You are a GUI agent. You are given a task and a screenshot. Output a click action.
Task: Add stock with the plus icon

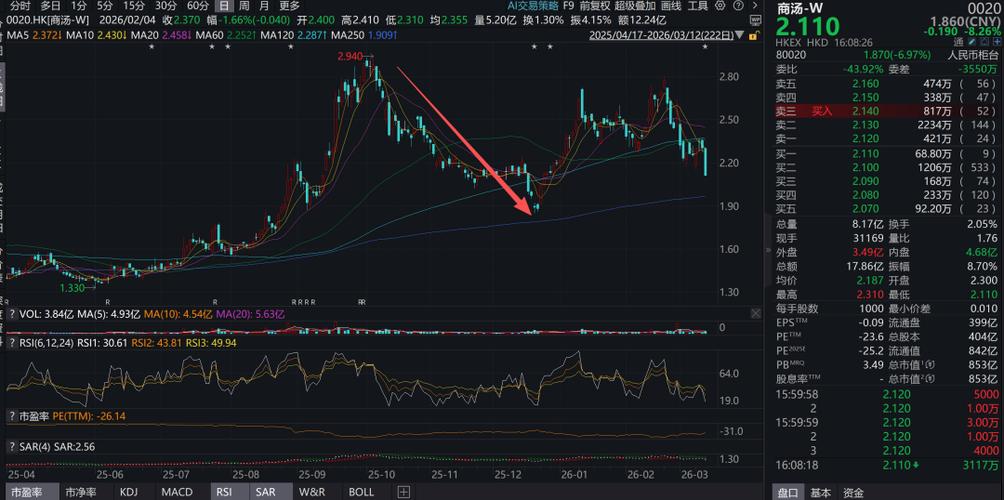[x=997, y=42]
